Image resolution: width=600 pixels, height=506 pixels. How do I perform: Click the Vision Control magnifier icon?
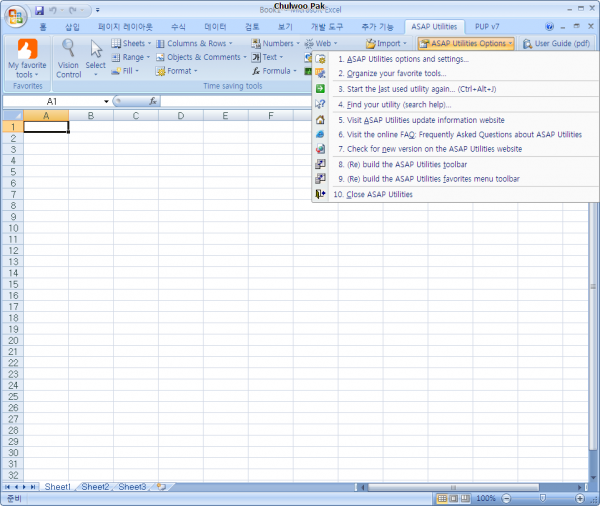68,48
